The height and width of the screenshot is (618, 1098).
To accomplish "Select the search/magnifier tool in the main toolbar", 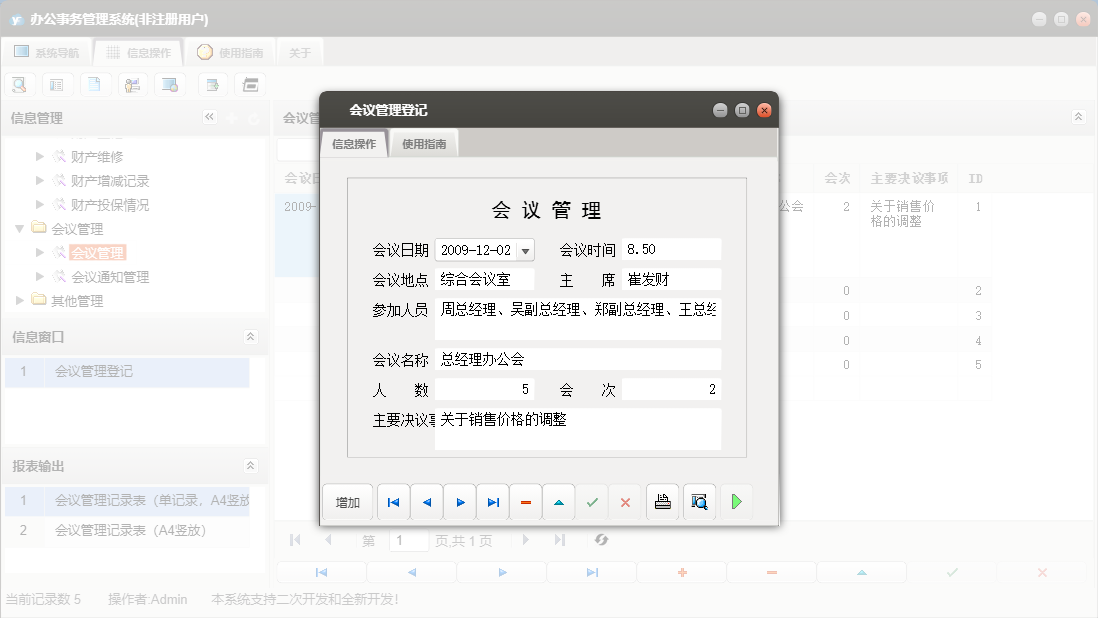I will (x=19, y=84).
